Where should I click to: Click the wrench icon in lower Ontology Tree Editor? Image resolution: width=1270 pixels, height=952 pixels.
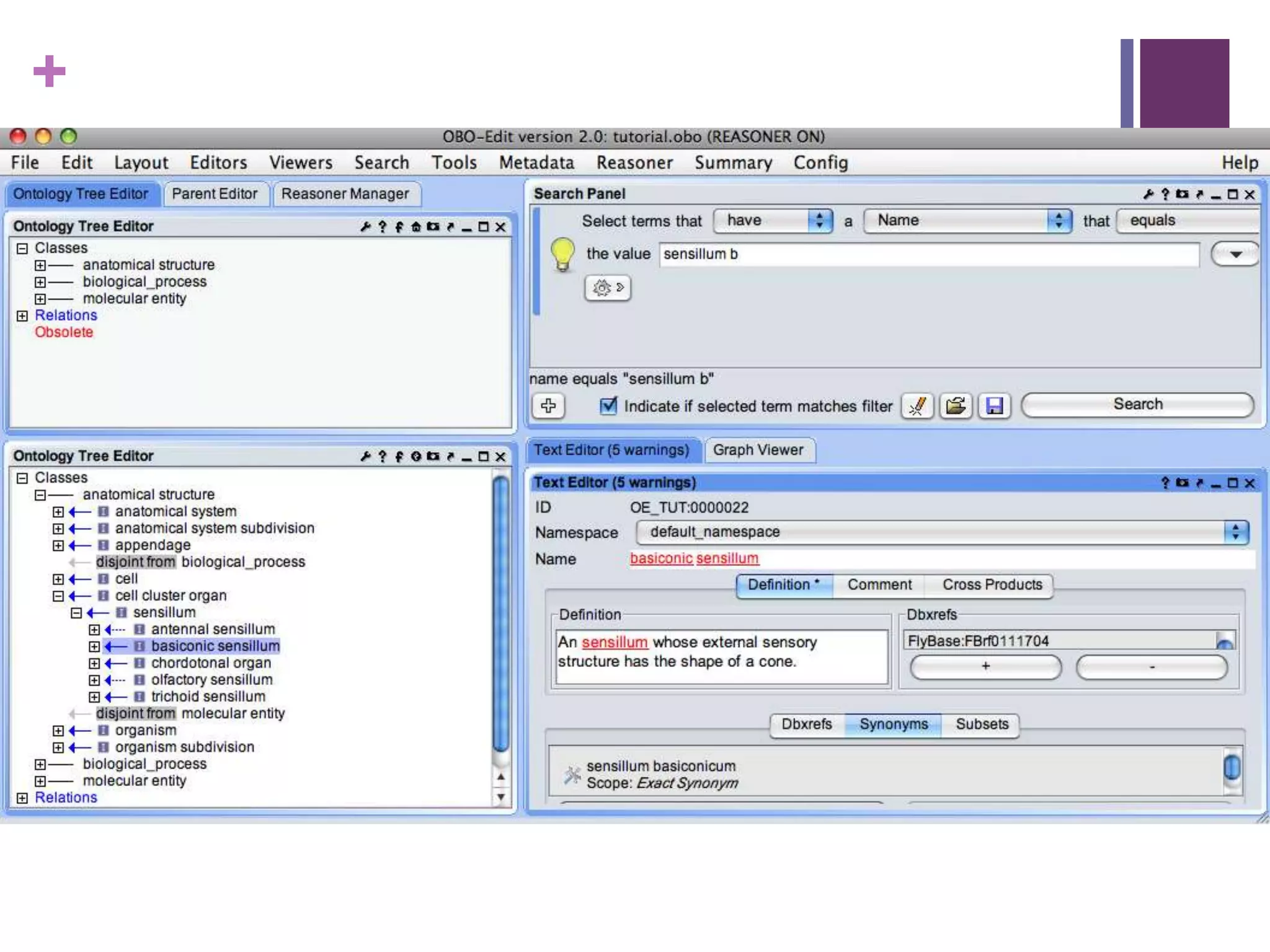[365, 457]
